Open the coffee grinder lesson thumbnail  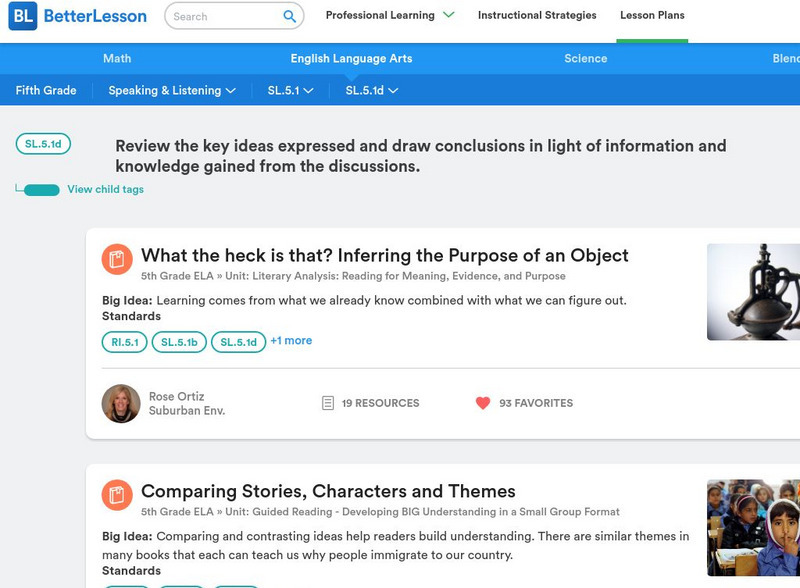click(x=753, y=292)
